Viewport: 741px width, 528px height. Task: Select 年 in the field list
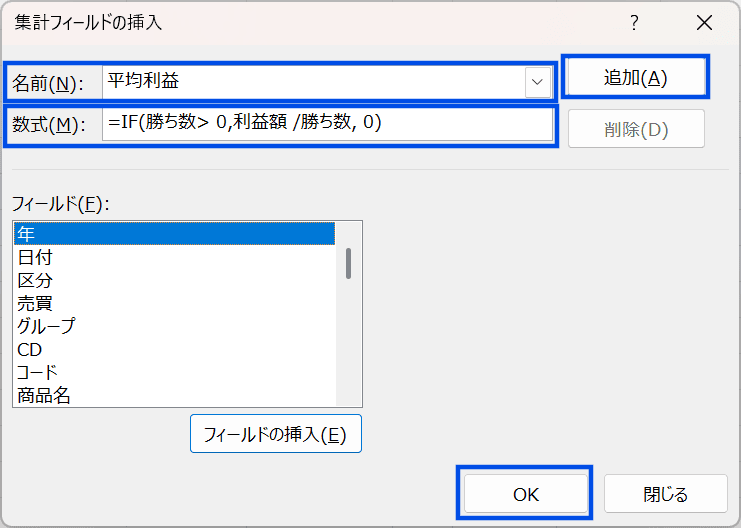pos(173,233)
